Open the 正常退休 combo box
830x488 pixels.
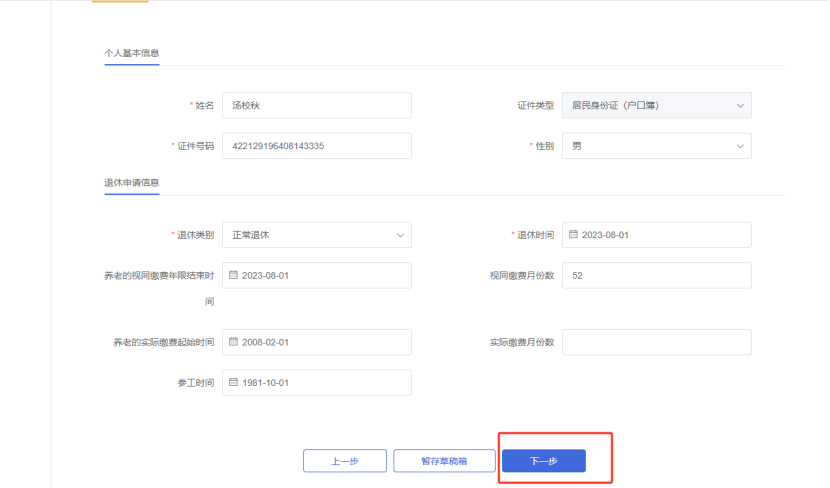pyautogui.click(x=317, y=235)
